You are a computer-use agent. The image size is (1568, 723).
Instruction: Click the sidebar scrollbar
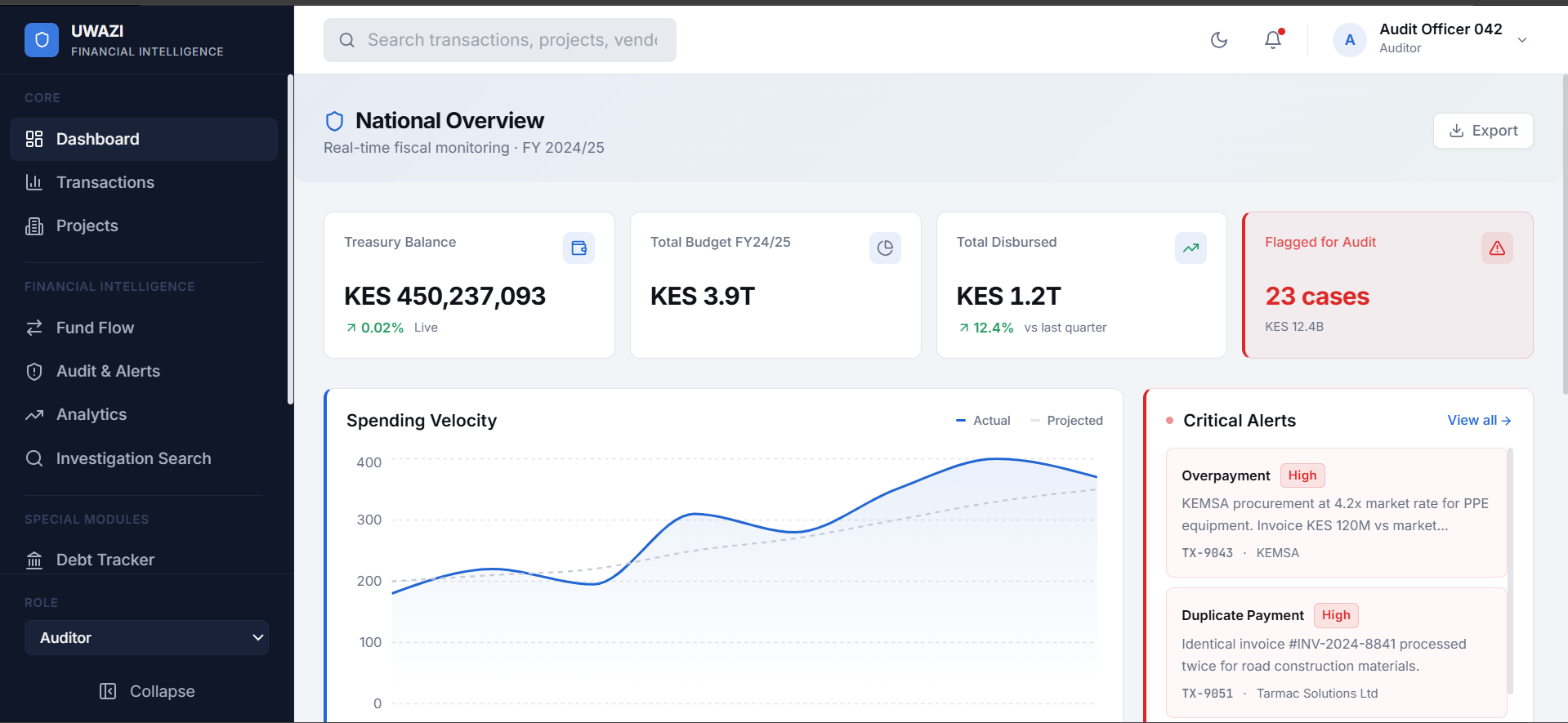290,239
